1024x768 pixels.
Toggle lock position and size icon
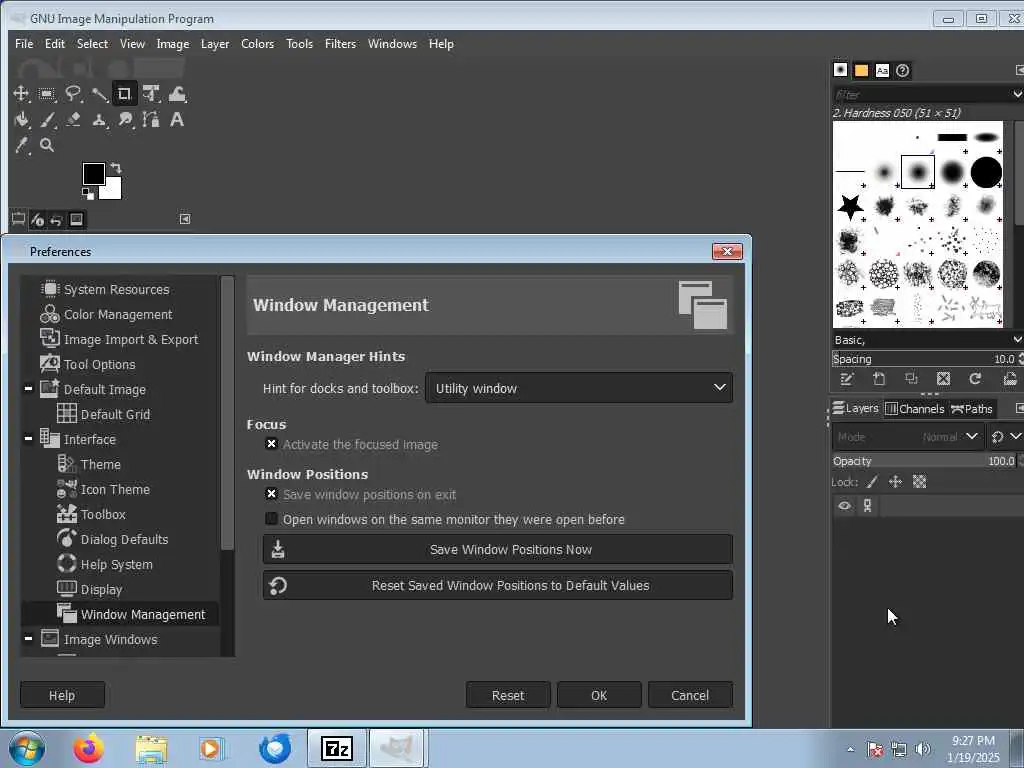click(895, 482)
